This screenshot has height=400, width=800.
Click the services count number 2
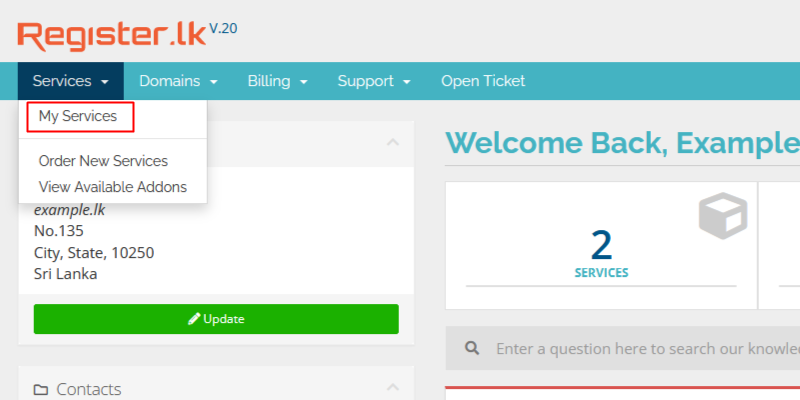pyautogui.click(x=601, y=245)
